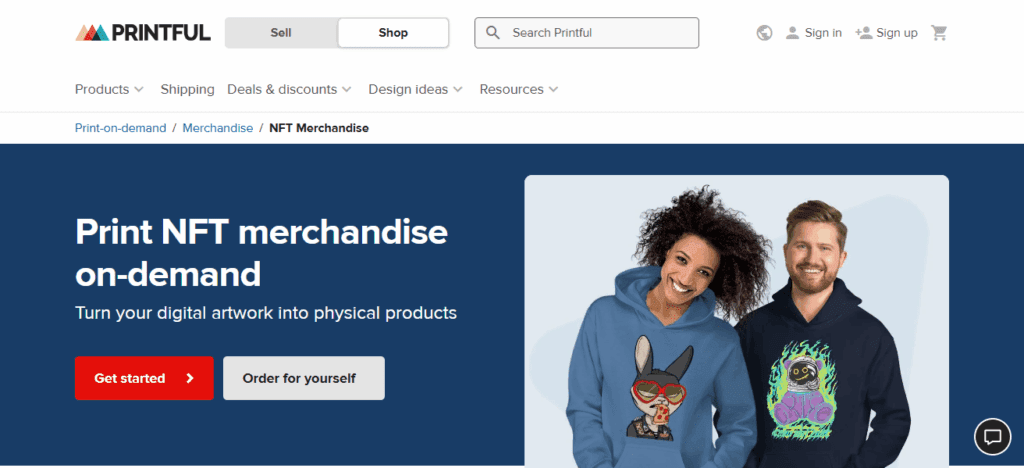1024x468 pixels.
Task: Open the globe language selector icon
Action: 764,33
